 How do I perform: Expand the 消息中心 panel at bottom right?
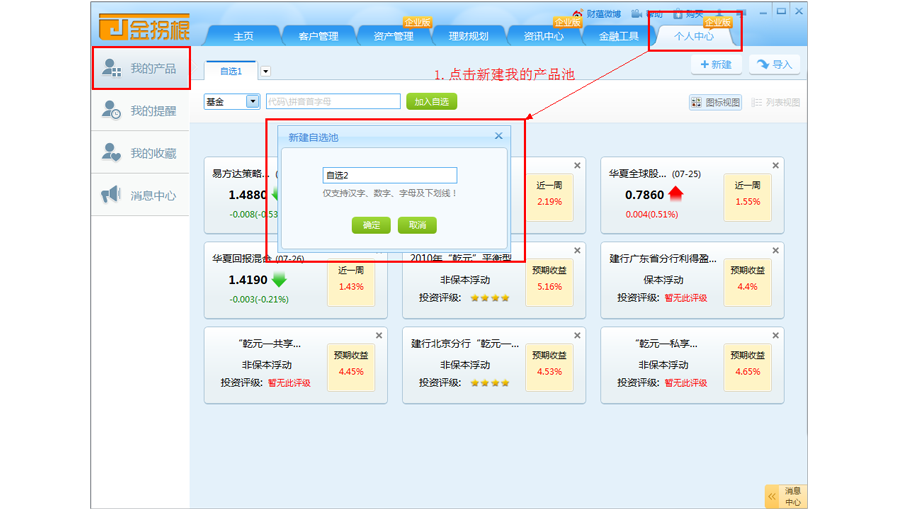click(x=772, y=496)
